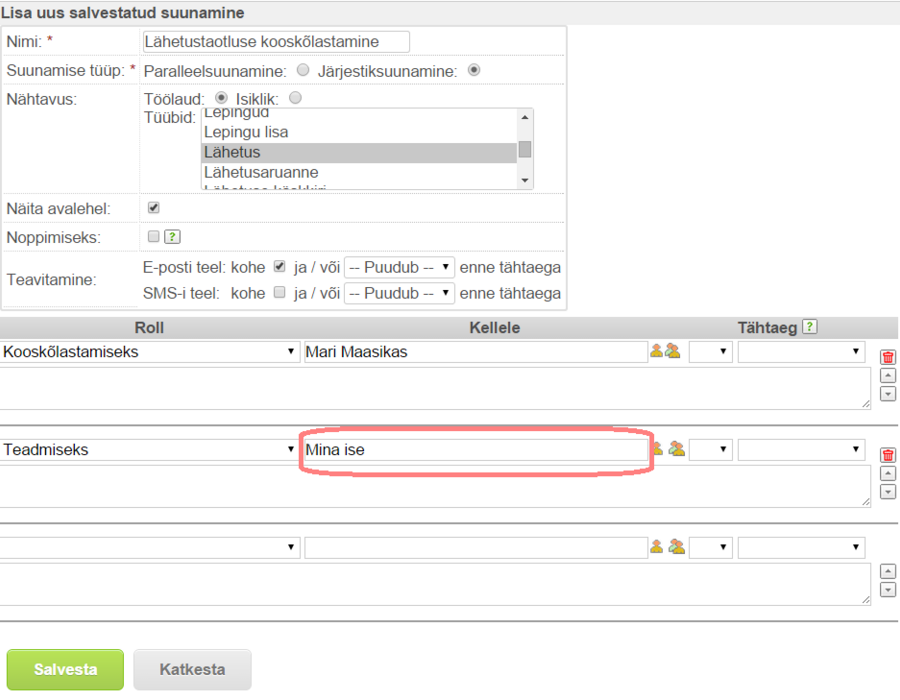Viewport: 900px width, 700px height.
Task: Open single-person picker for Mari Maasikas row
Action: tap(657, 351)
